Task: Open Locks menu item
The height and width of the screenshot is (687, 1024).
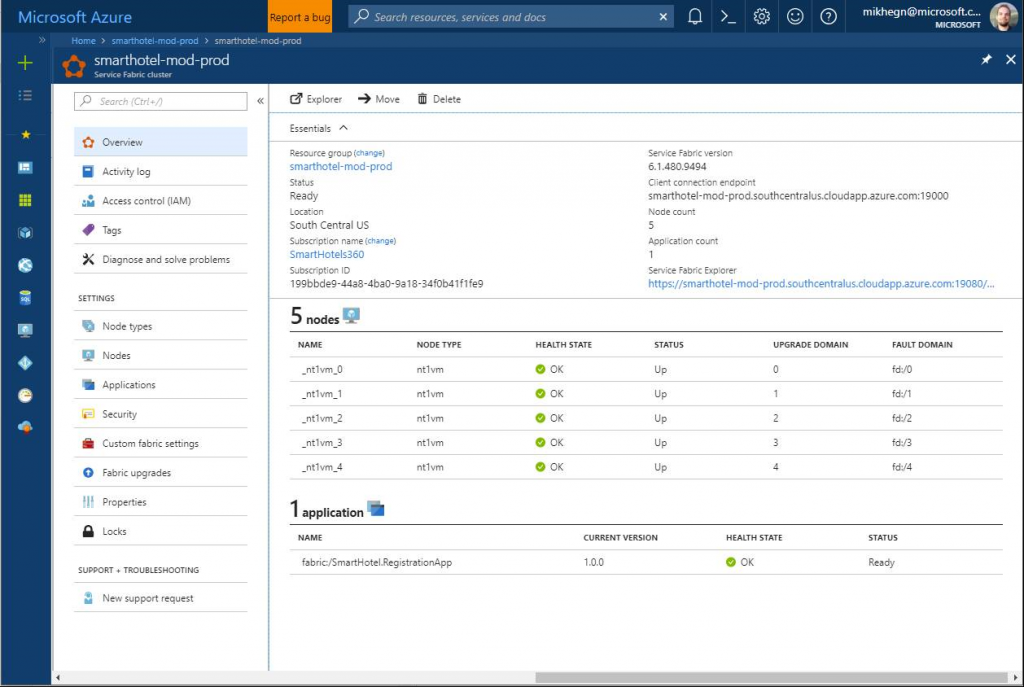Action: tap(161, 532)
